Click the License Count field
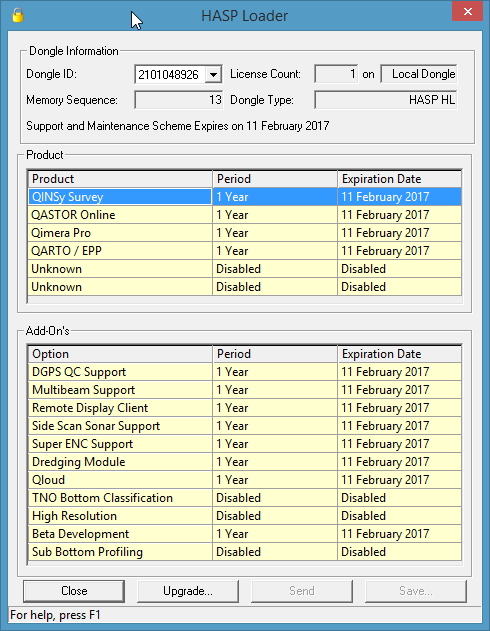Screen dimensions: 490x631 (336, 74)
